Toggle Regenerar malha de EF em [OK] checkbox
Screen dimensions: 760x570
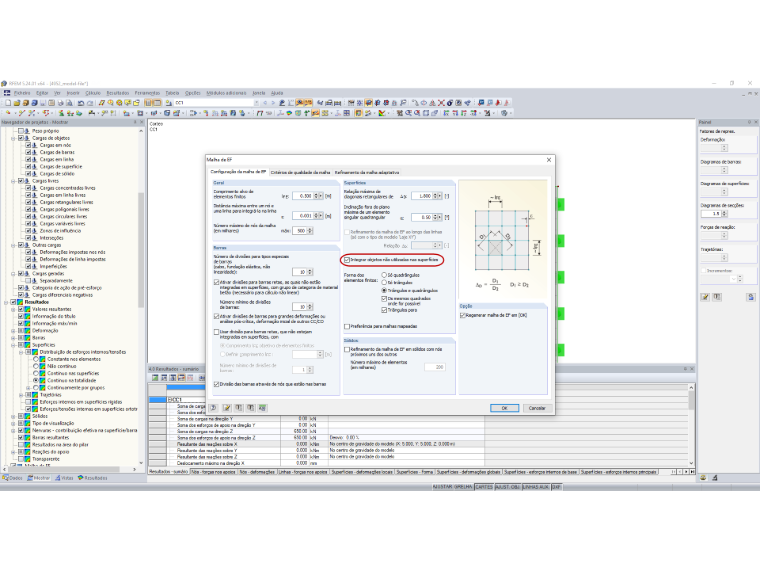(462, 315)
